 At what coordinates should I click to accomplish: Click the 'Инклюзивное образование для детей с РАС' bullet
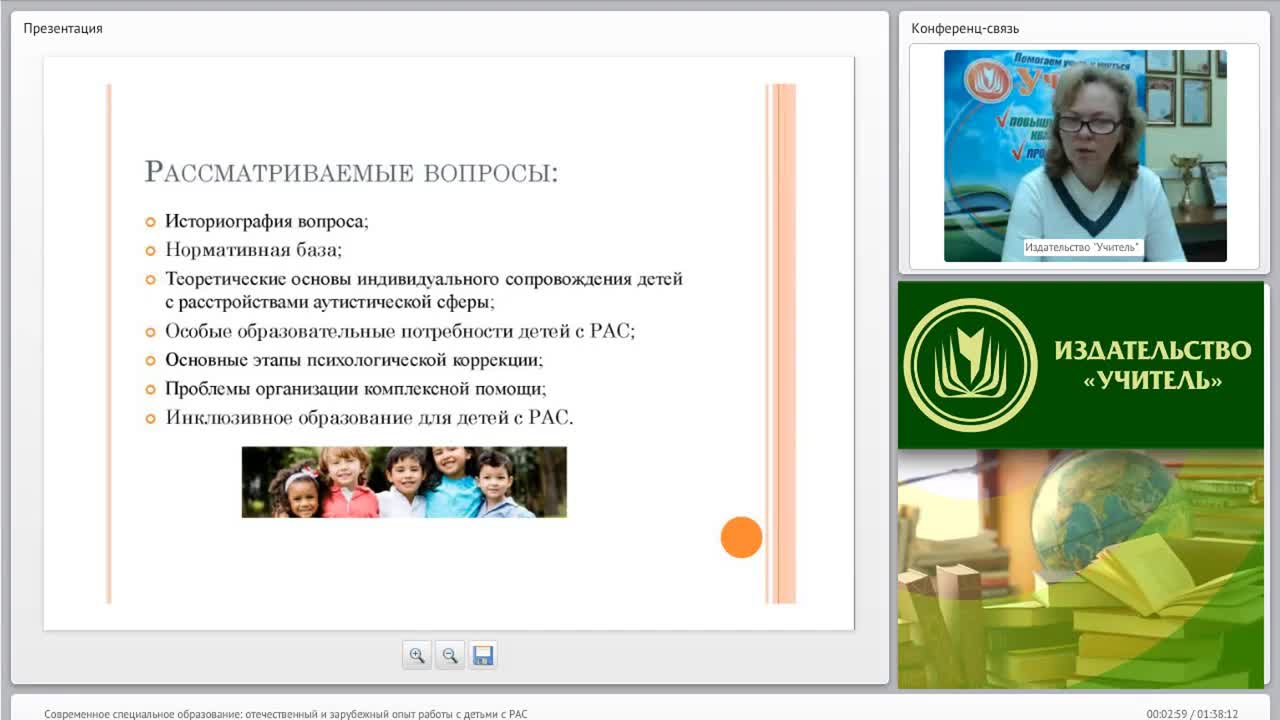coord(369,417)
